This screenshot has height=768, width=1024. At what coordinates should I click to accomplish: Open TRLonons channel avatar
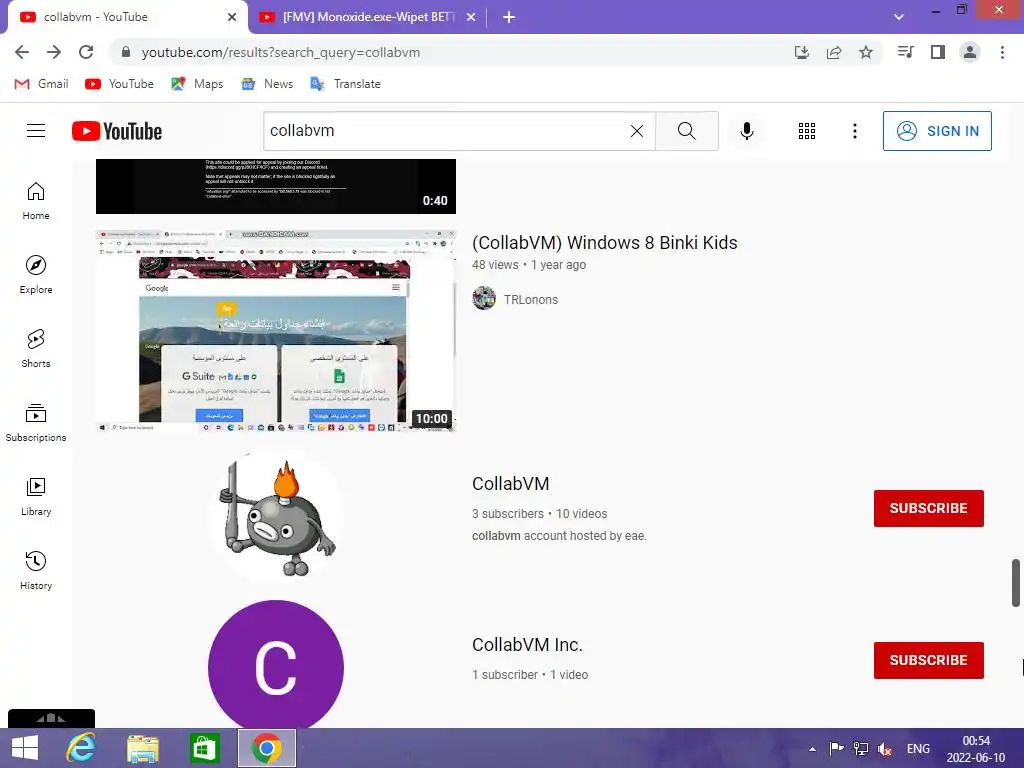click(484, 298)
